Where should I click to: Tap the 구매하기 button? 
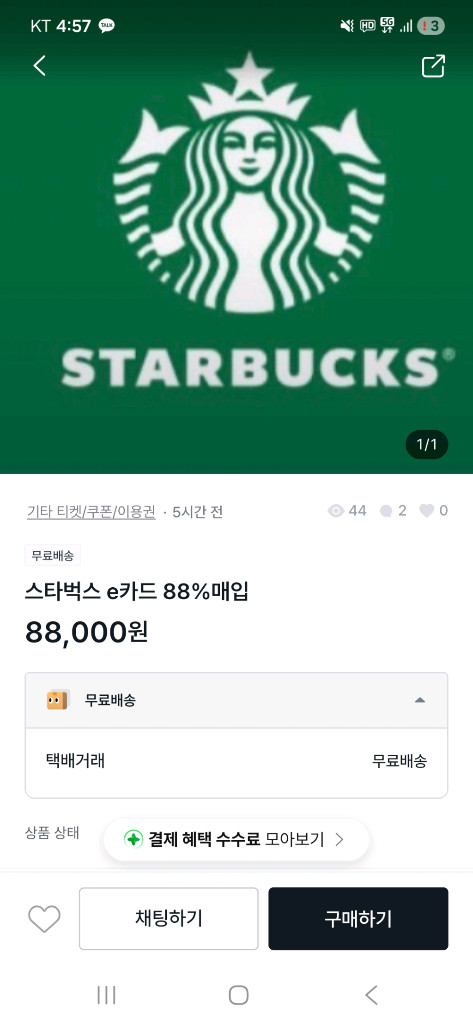pos(358,918)
